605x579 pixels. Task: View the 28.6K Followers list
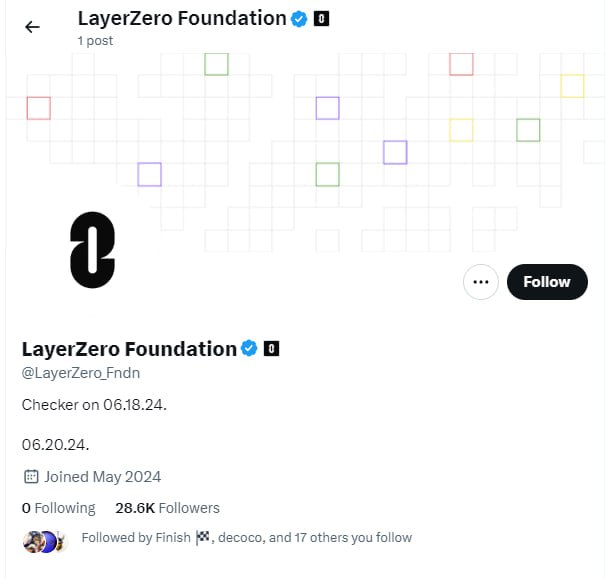pyautogui.click(x=167, y=508)
